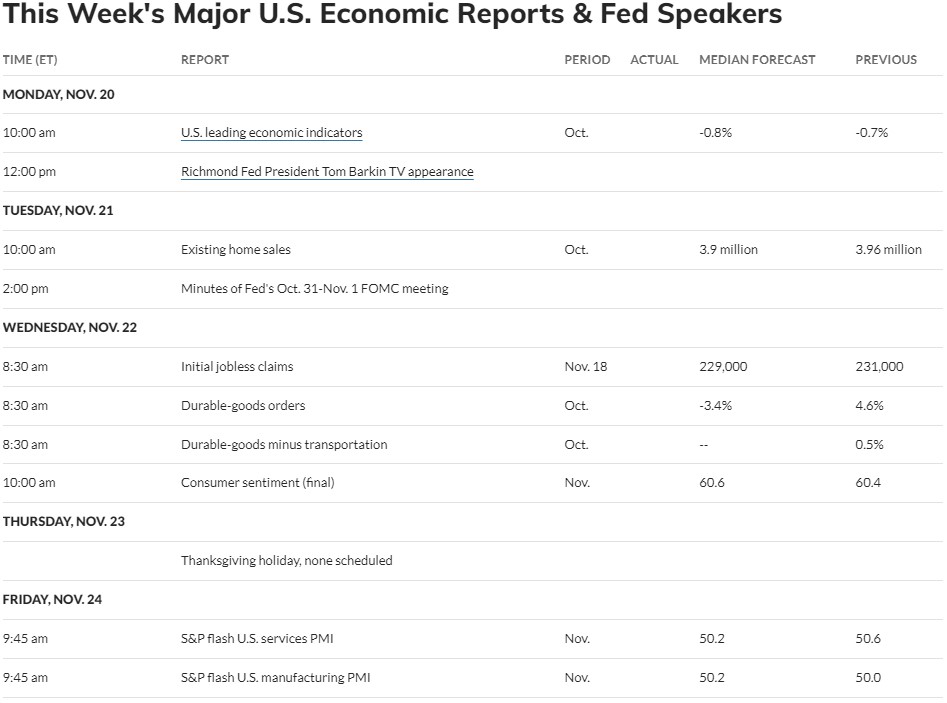Click the PREVIOUS column header
This screenshot has height=703, width=947.
885,59
